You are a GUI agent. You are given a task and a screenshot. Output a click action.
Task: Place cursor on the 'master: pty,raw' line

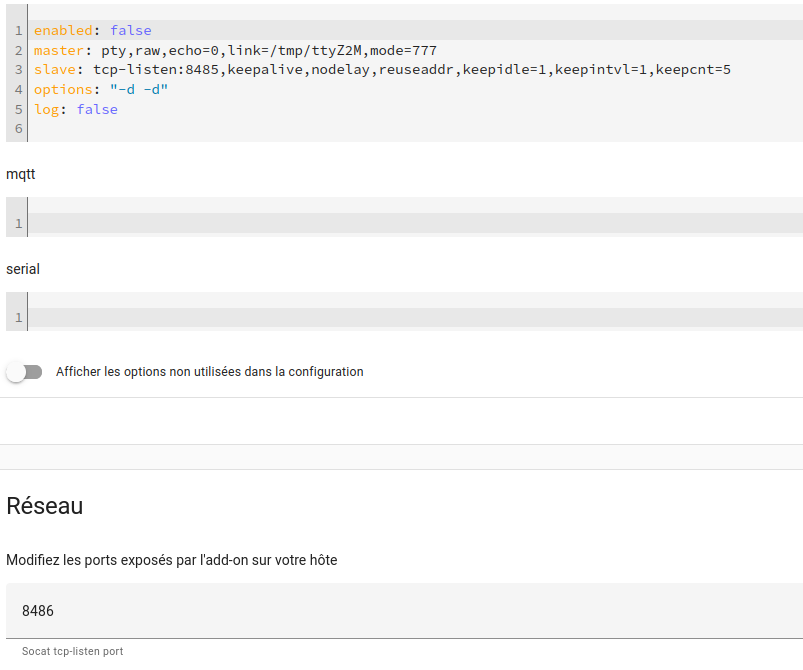500,50
